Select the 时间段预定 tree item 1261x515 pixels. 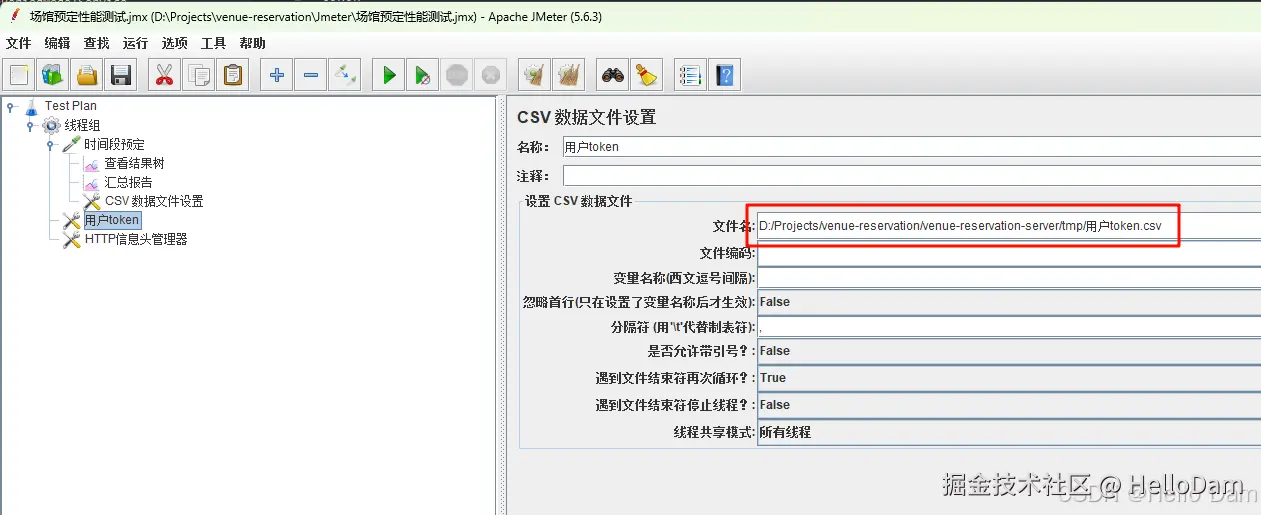point(114,144)
